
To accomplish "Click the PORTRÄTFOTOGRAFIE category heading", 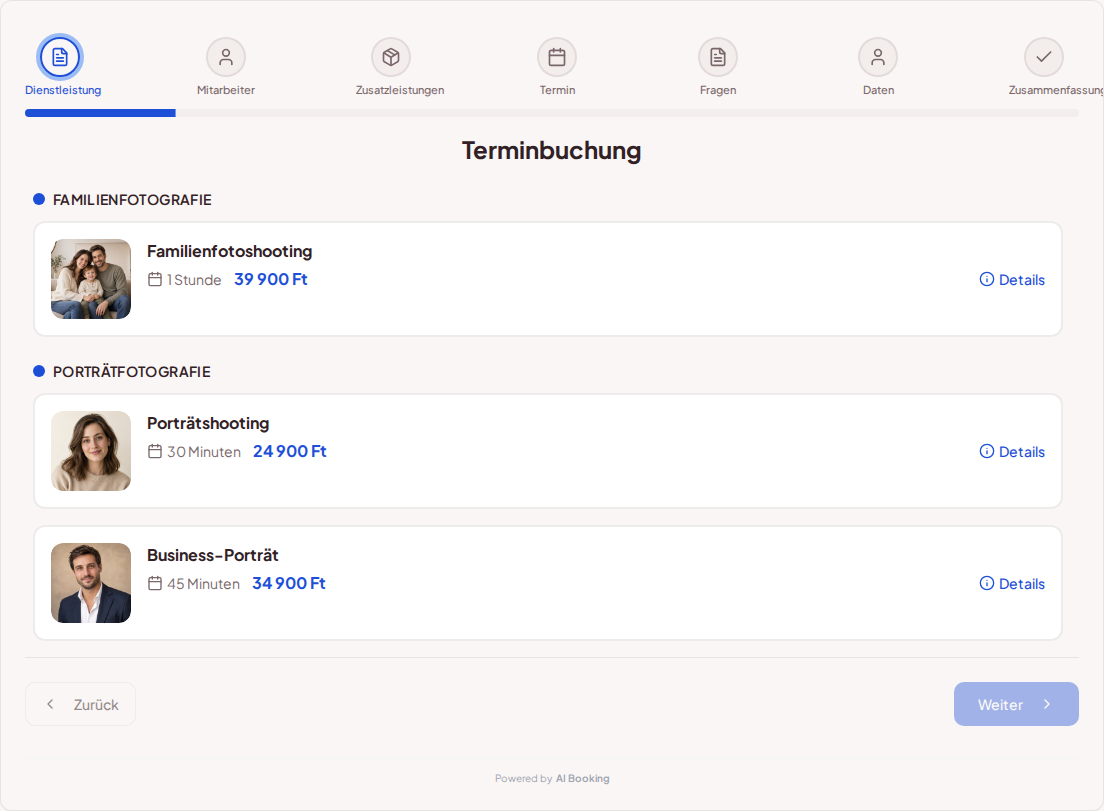I will (x=132, y=372).
